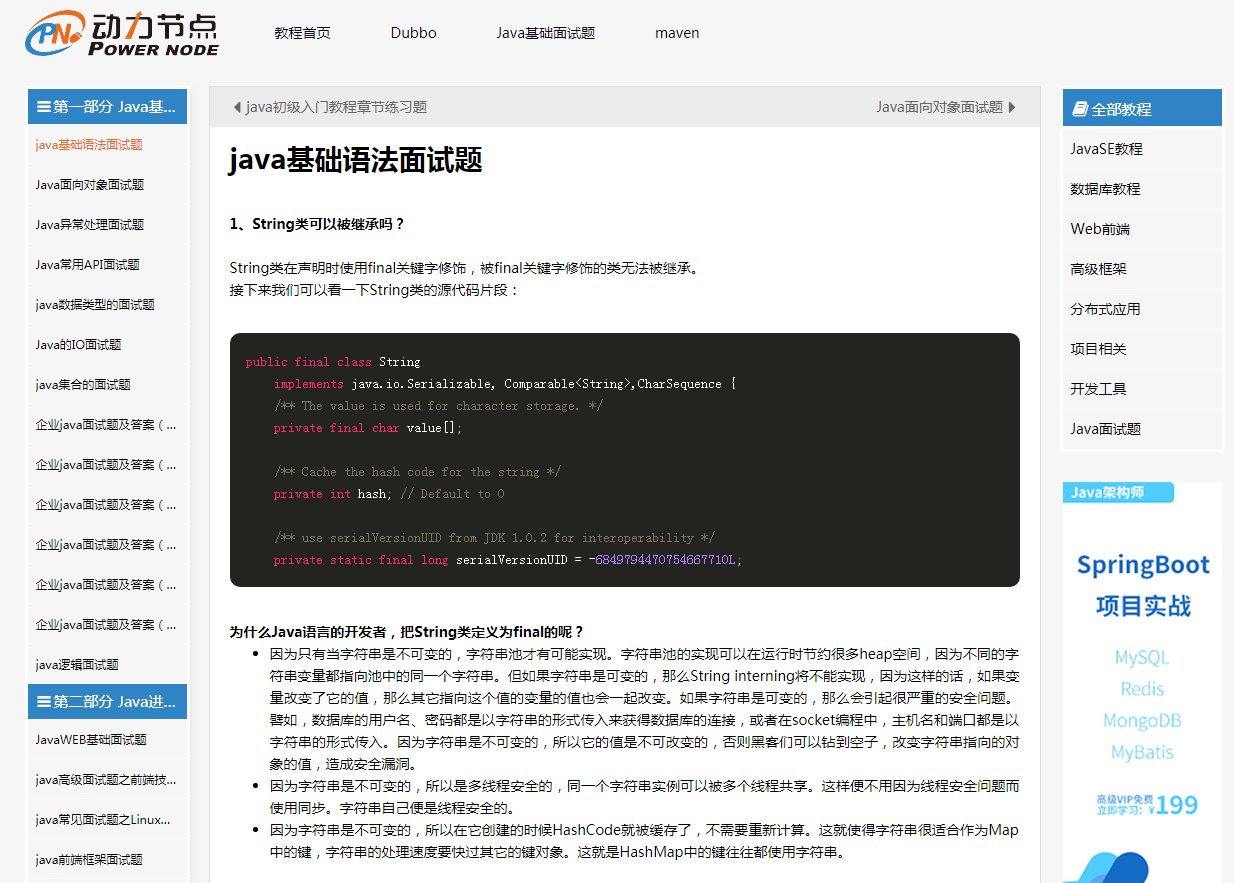Open 分布式应用 tutorial category

pos(1105,309)
